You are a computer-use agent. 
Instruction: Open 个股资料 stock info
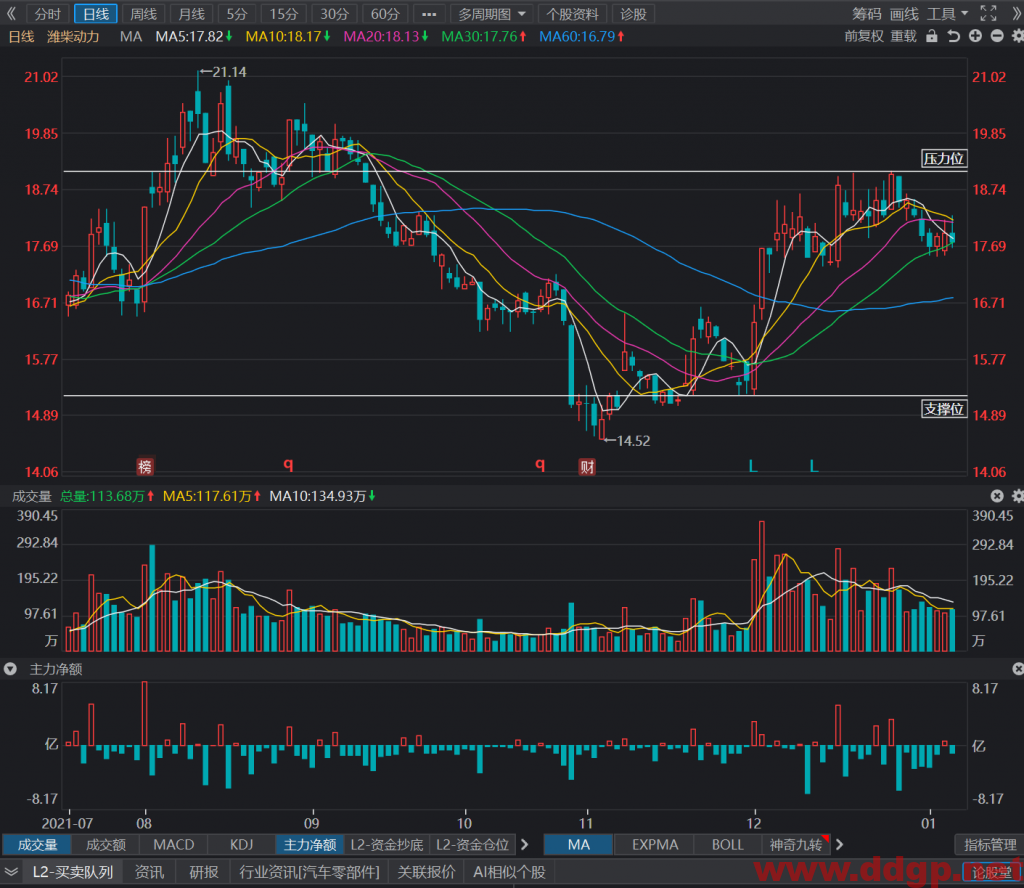point(572,14)
